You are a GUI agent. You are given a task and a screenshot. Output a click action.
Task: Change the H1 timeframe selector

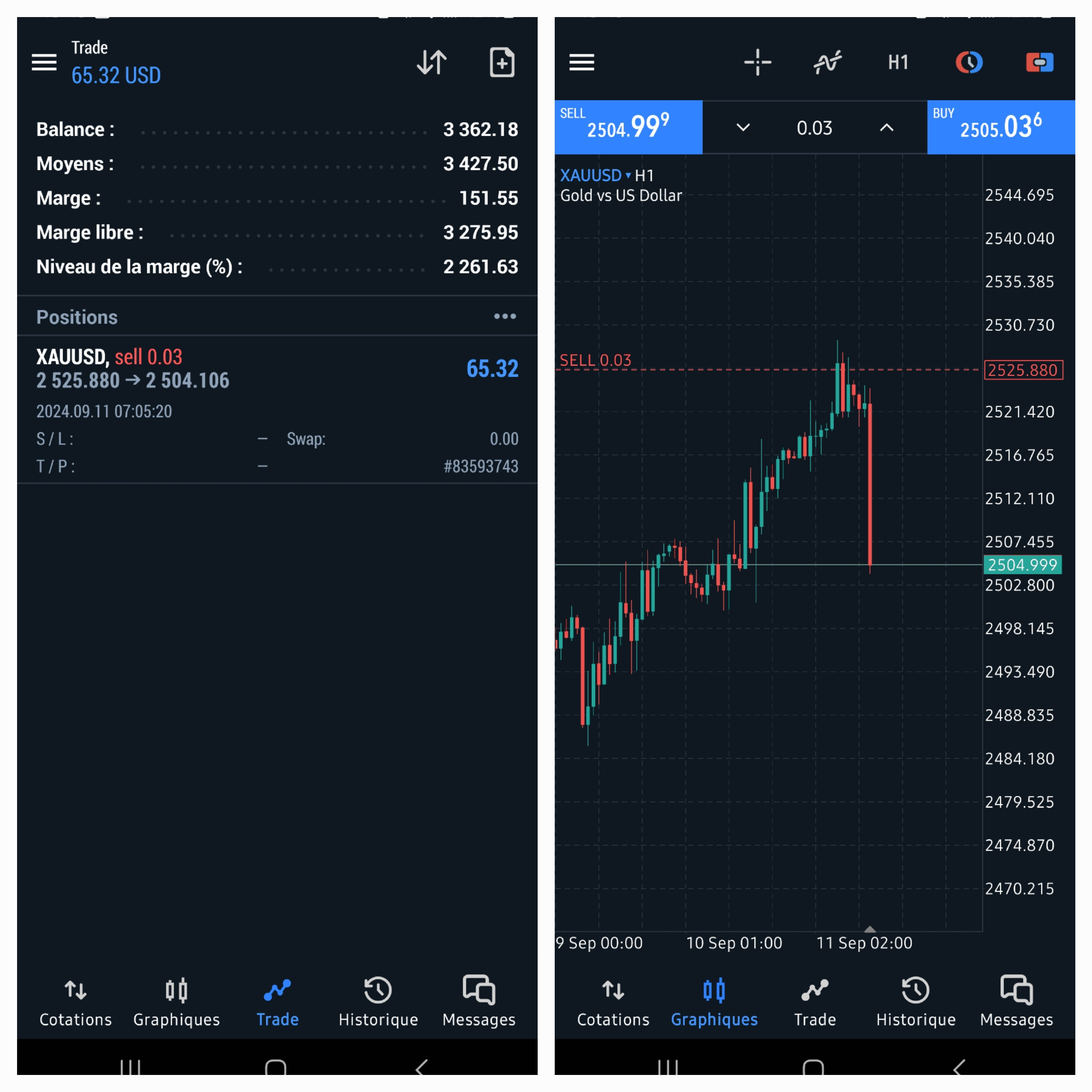[x=898, y=62]
